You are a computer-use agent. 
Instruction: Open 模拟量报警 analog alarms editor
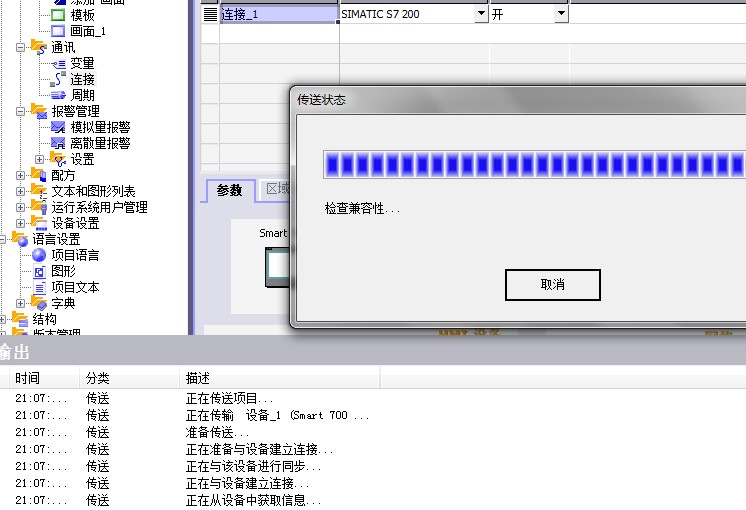[x=100, y=128]
